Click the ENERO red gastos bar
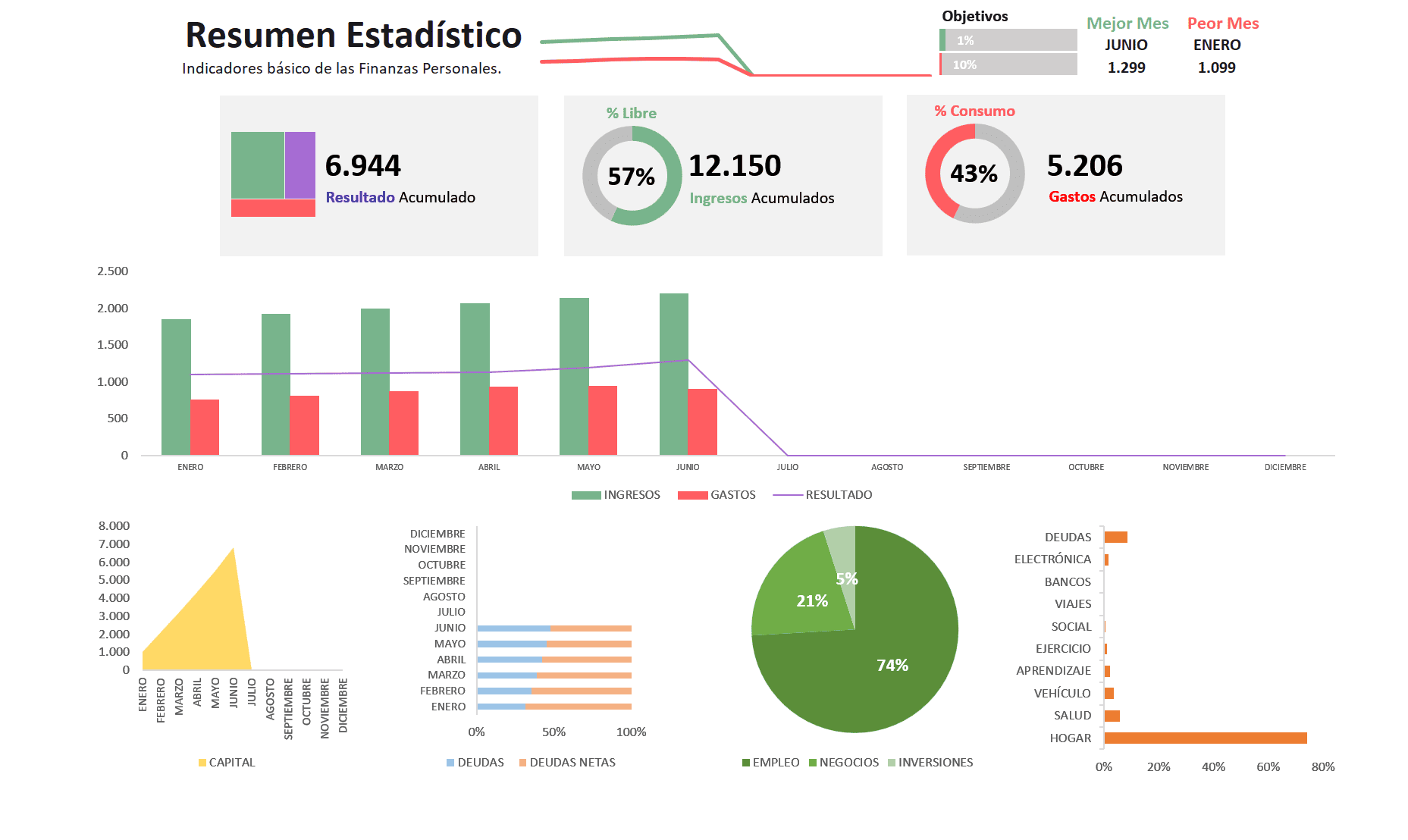The height and width of the screenshot is (840, 1408). pos(205,427)
